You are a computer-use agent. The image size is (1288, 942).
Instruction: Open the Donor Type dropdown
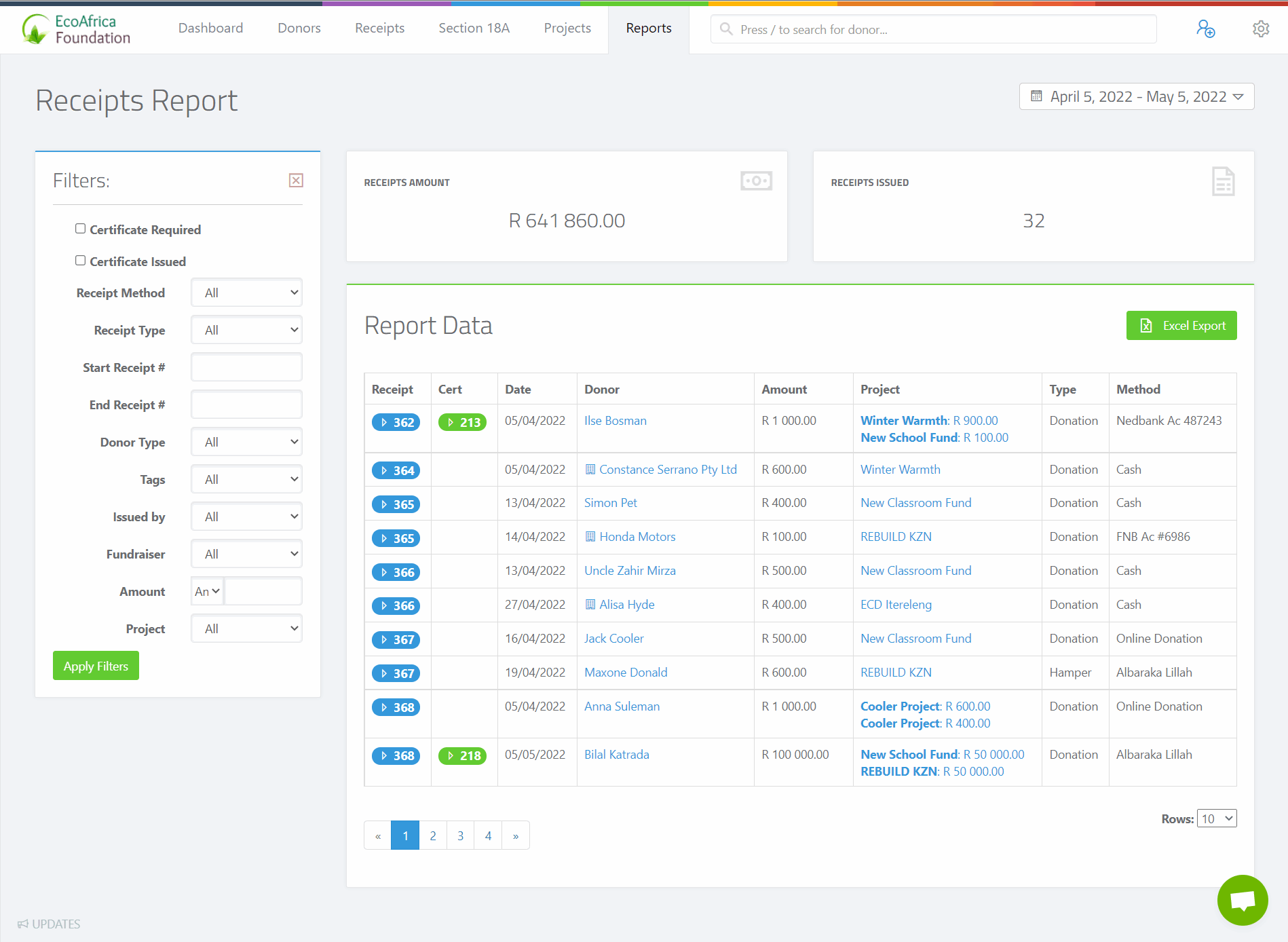(246, 442)
